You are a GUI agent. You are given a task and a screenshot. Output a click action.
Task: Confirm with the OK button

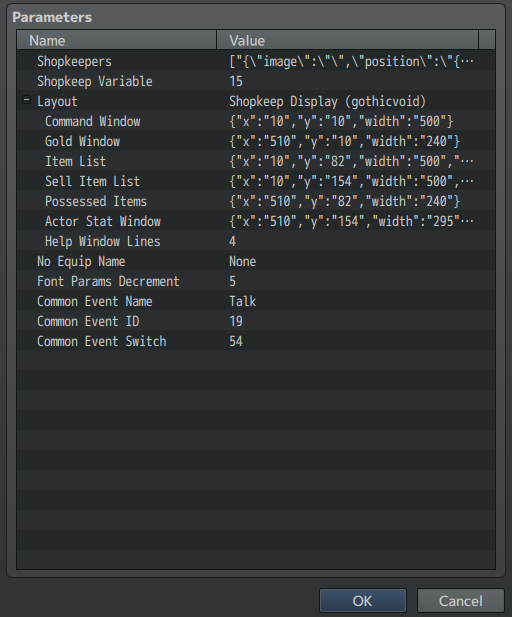click(362, 601)
